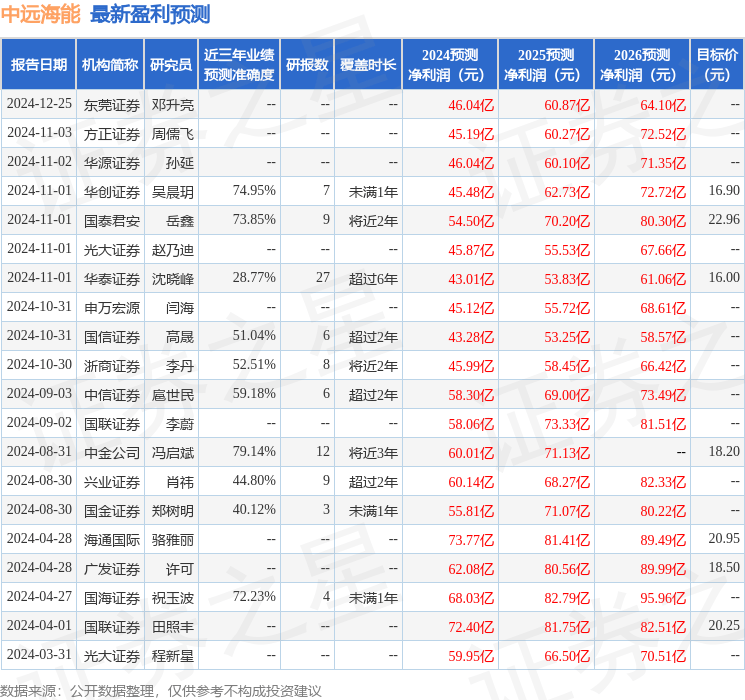Select the 海通国际 institution cell

pos(112,540)
